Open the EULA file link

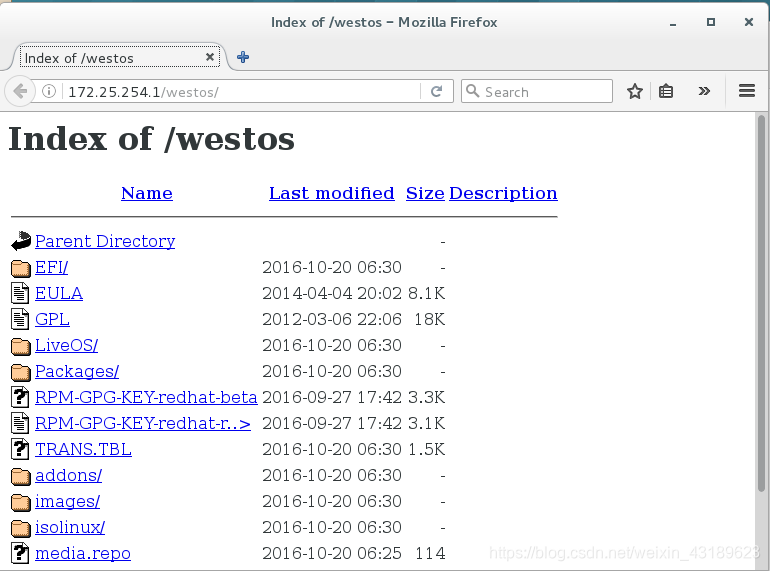point(59,293)
